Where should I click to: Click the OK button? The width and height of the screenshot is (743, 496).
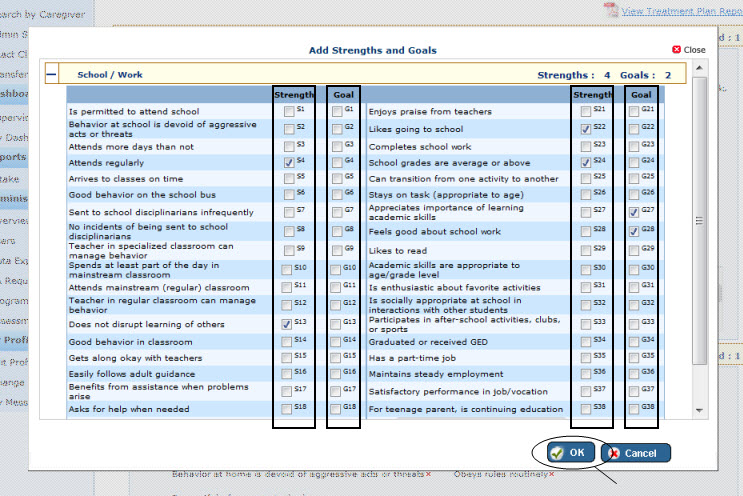click(571, 452)
